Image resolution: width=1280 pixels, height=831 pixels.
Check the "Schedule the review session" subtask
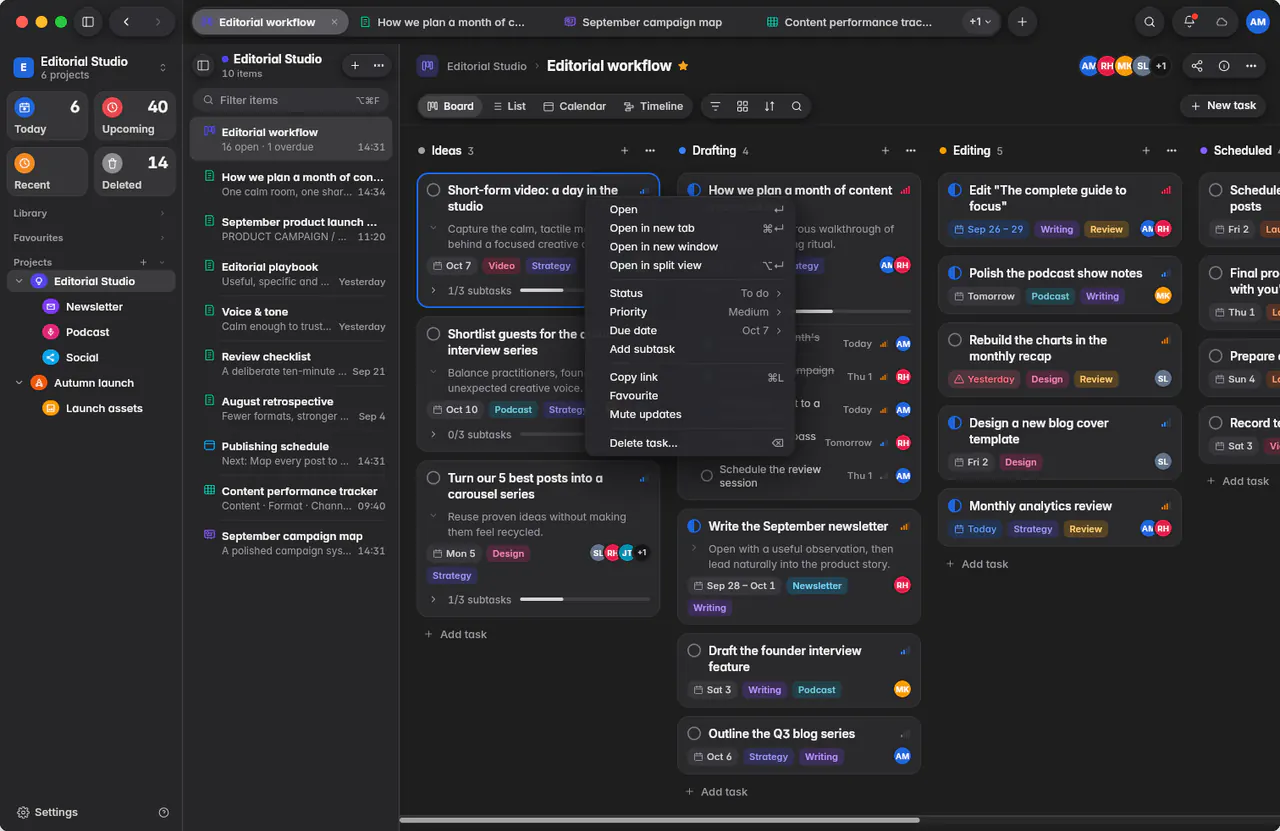tap(707, 476)
